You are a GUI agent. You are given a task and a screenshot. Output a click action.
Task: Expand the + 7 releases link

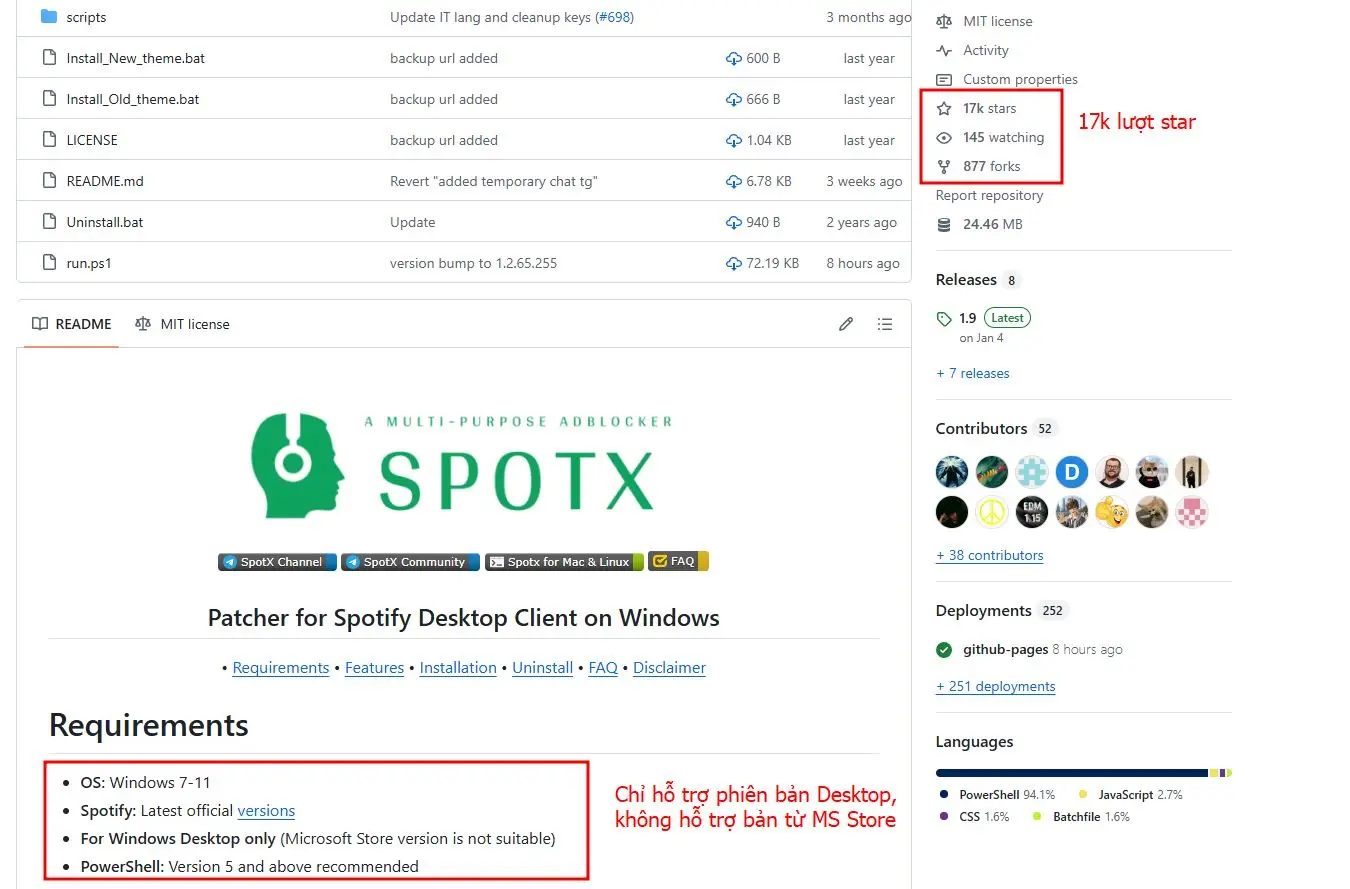coord(972,373)
